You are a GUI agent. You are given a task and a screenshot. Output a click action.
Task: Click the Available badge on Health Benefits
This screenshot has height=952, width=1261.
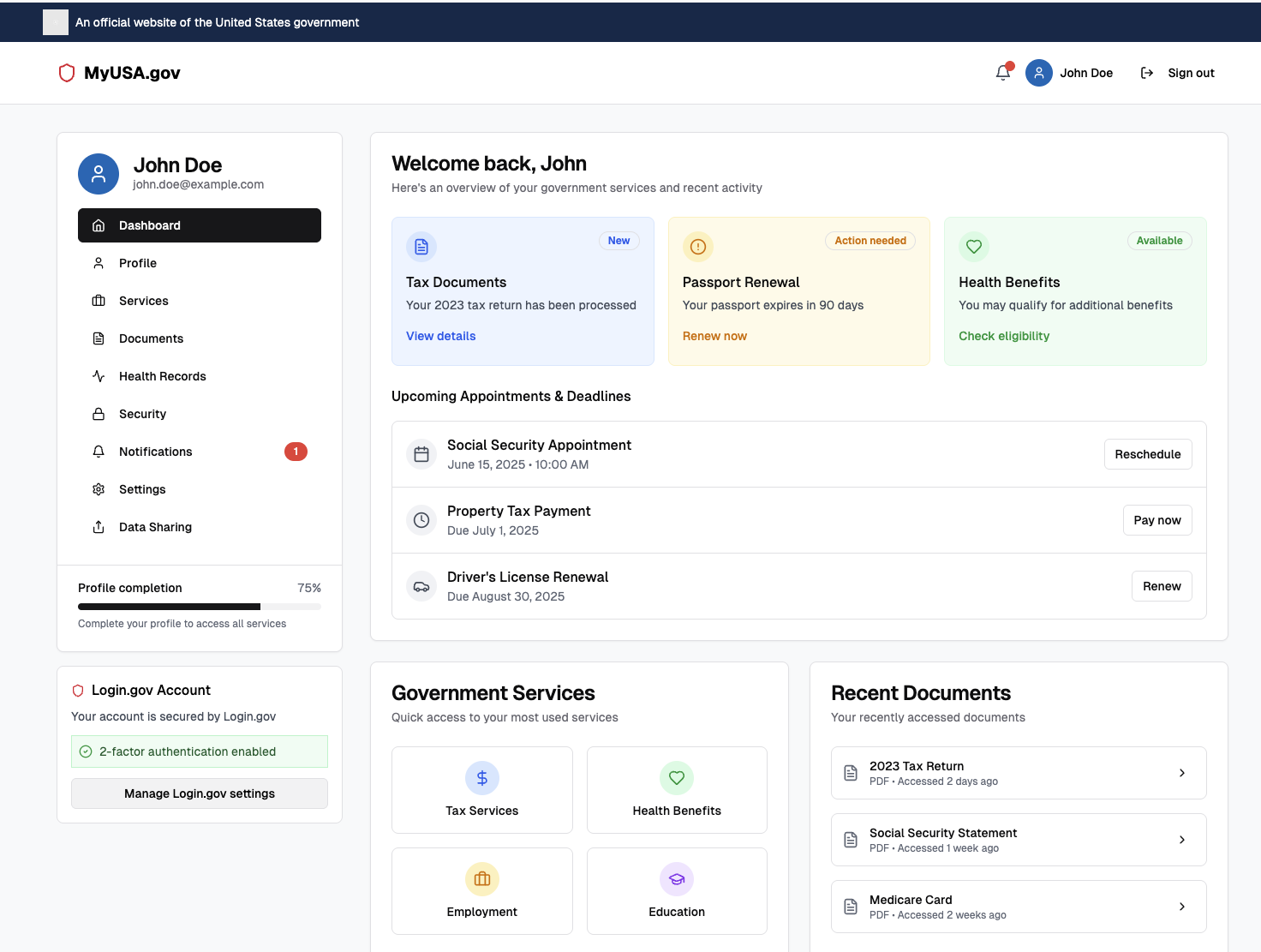pos(1159,241)
